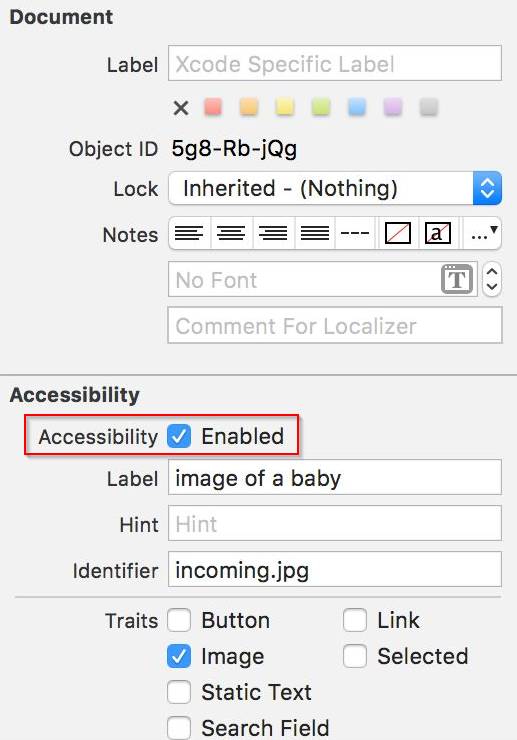Disable the Image trait checkbox
Viewport: 517px width, 740px height.
tap(179, 656)
